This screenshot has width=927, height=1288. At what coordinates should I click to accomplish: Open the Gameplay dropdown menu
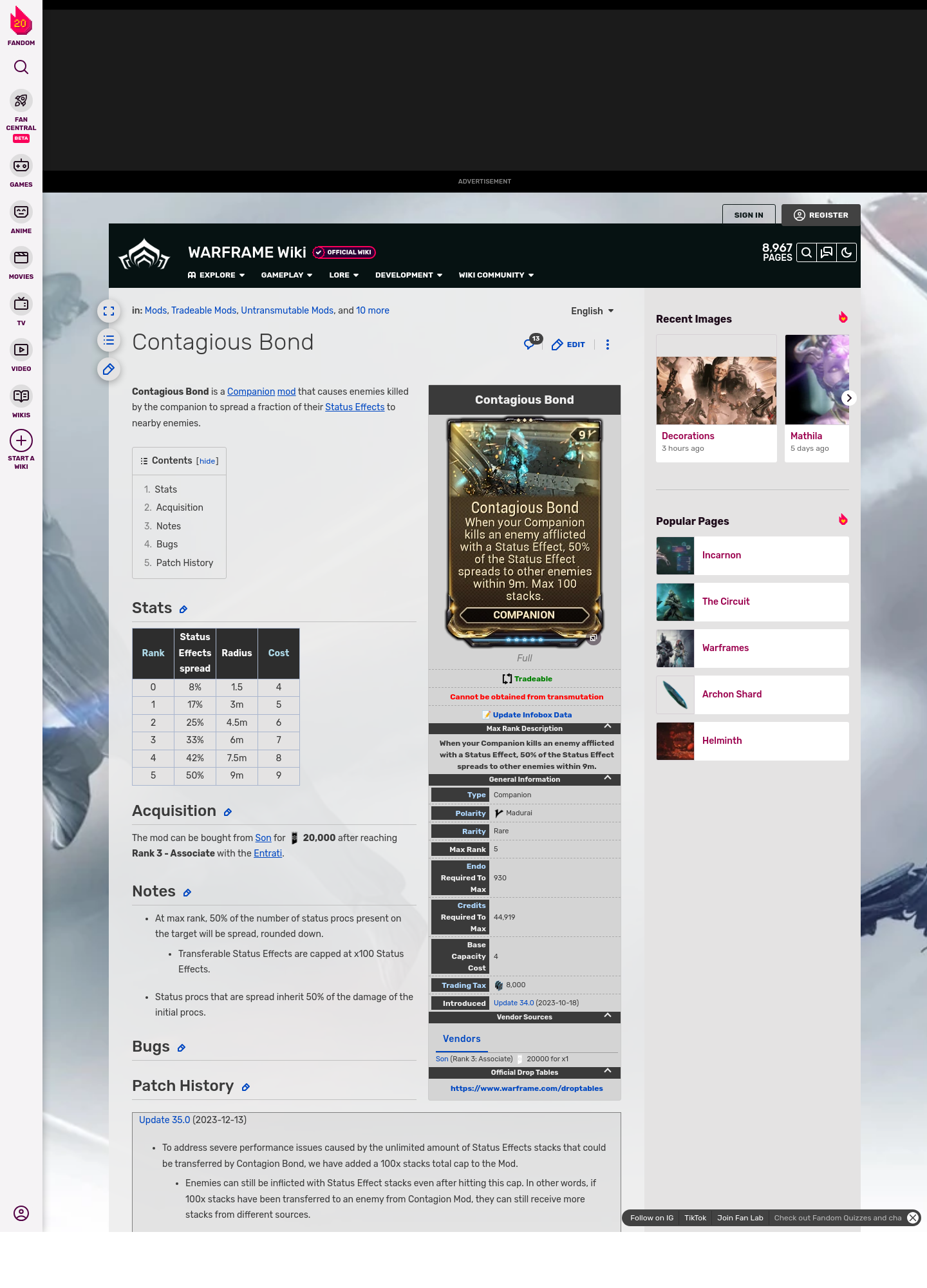(x=286, y=275)
